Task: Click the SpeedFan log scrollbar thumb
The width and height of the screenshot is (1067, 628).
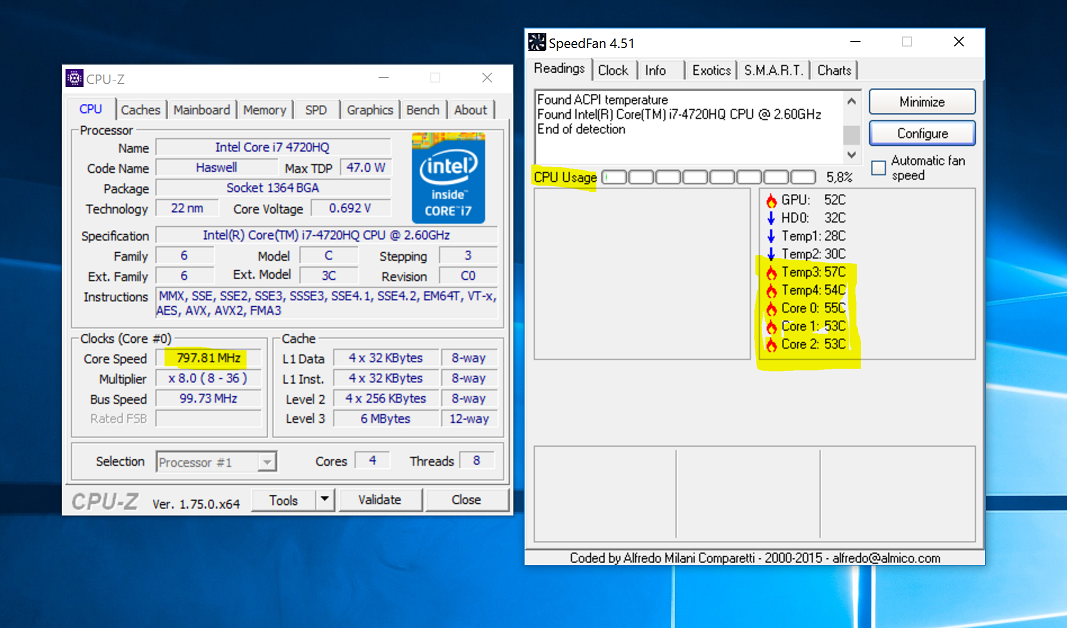Action: (851, 135)
